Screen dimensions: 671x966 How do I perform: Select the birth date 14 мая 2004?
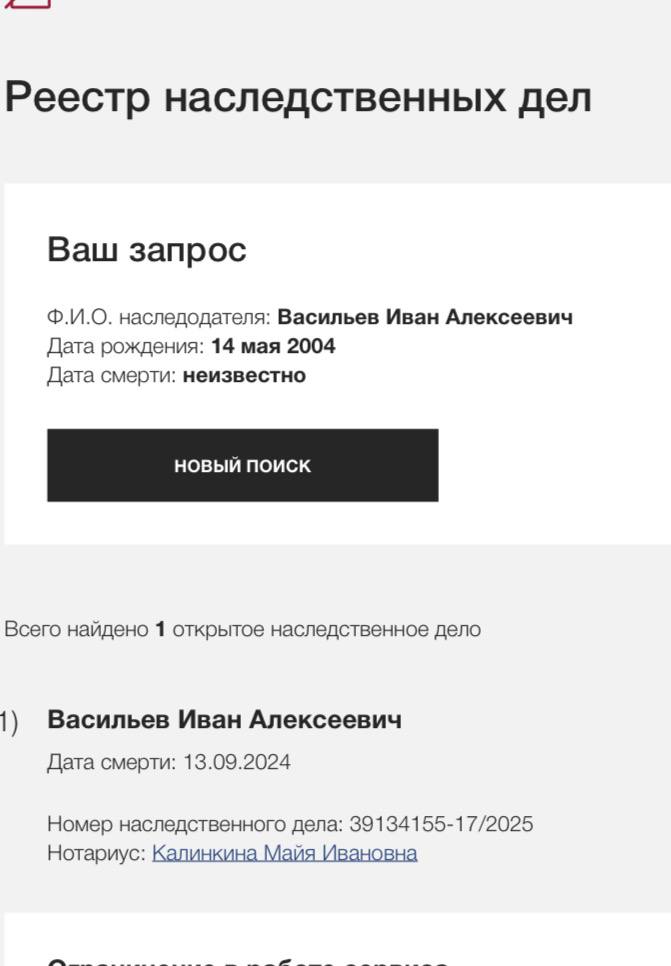(x=273, y=347)
